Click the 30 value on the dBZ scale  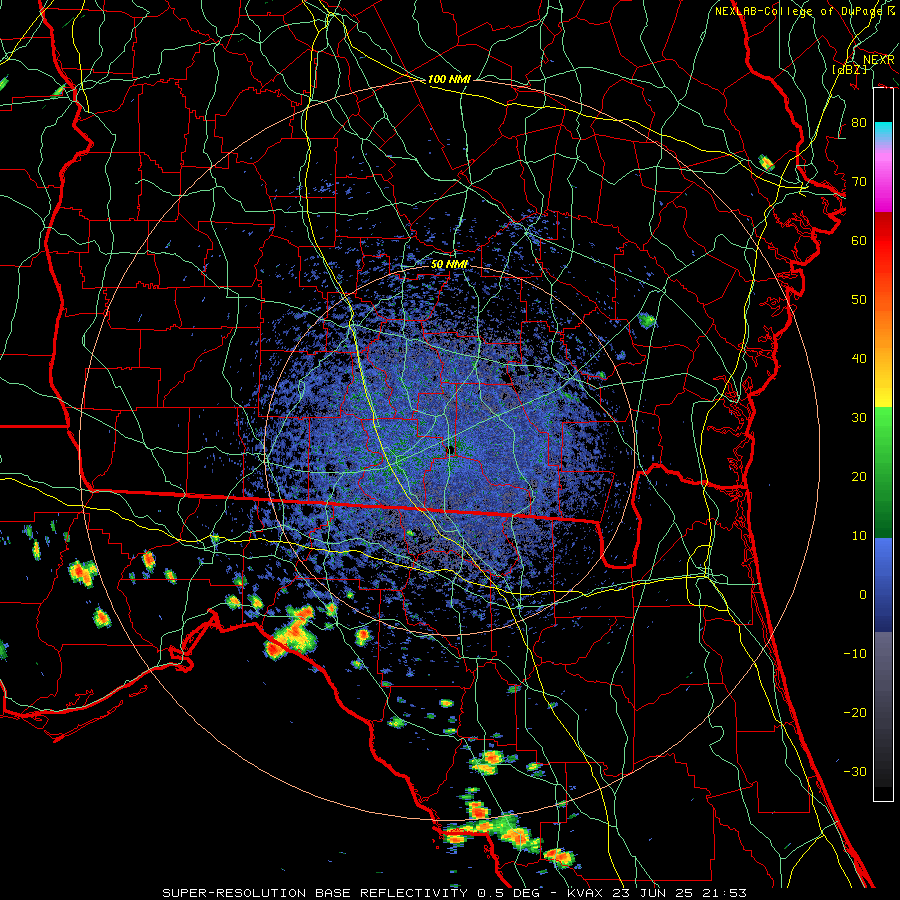859,418
